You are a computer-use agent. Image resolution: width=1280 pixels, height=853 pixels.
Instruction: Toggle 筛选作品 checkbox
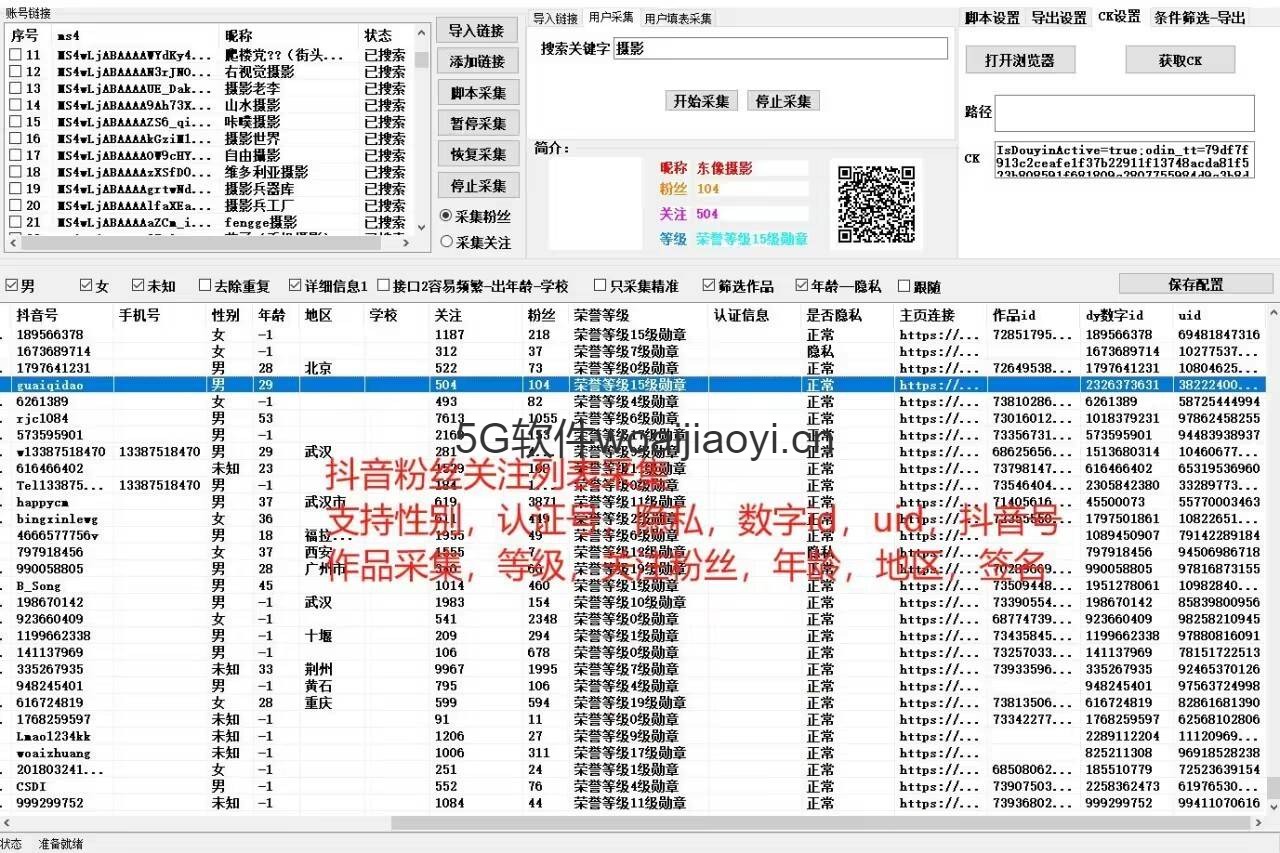(709, 286)
